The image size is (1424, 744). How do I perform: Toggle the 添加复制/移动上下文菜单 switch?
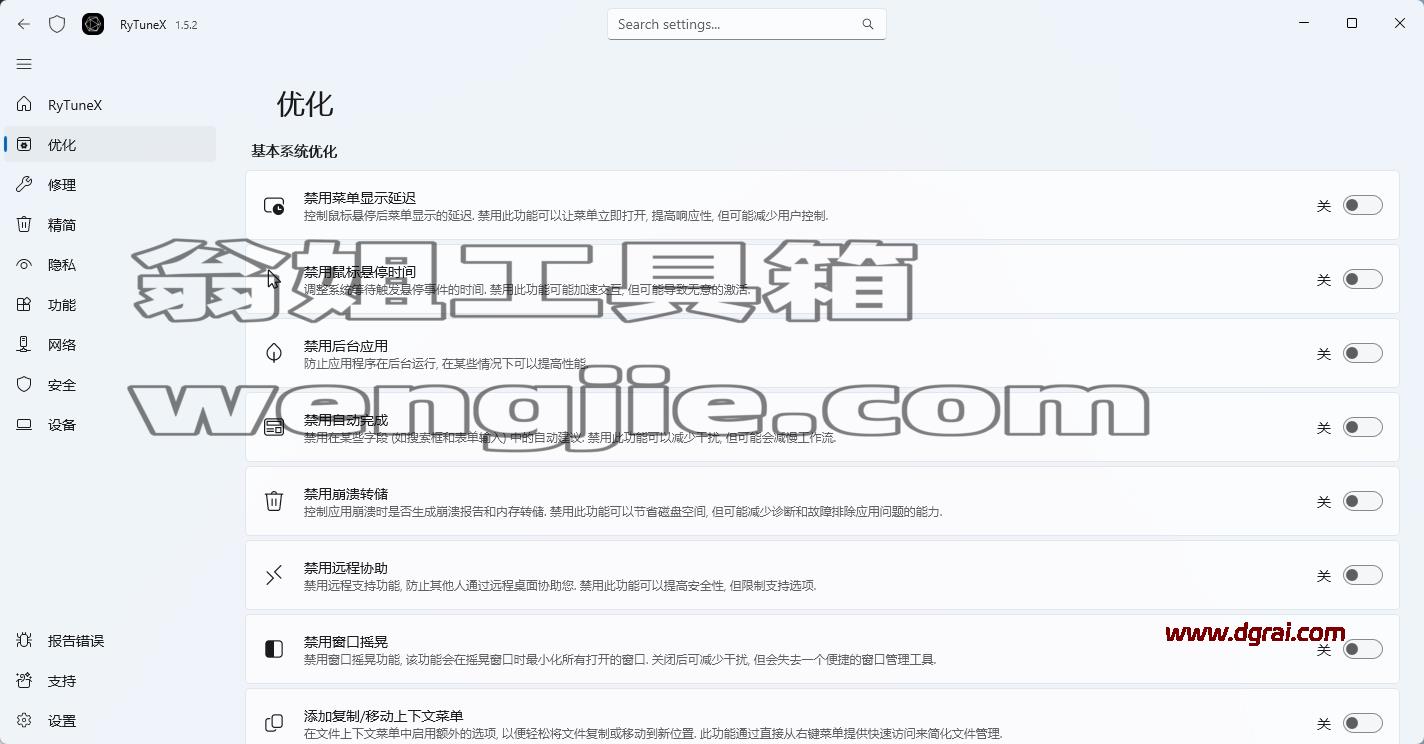point(1362,723)
